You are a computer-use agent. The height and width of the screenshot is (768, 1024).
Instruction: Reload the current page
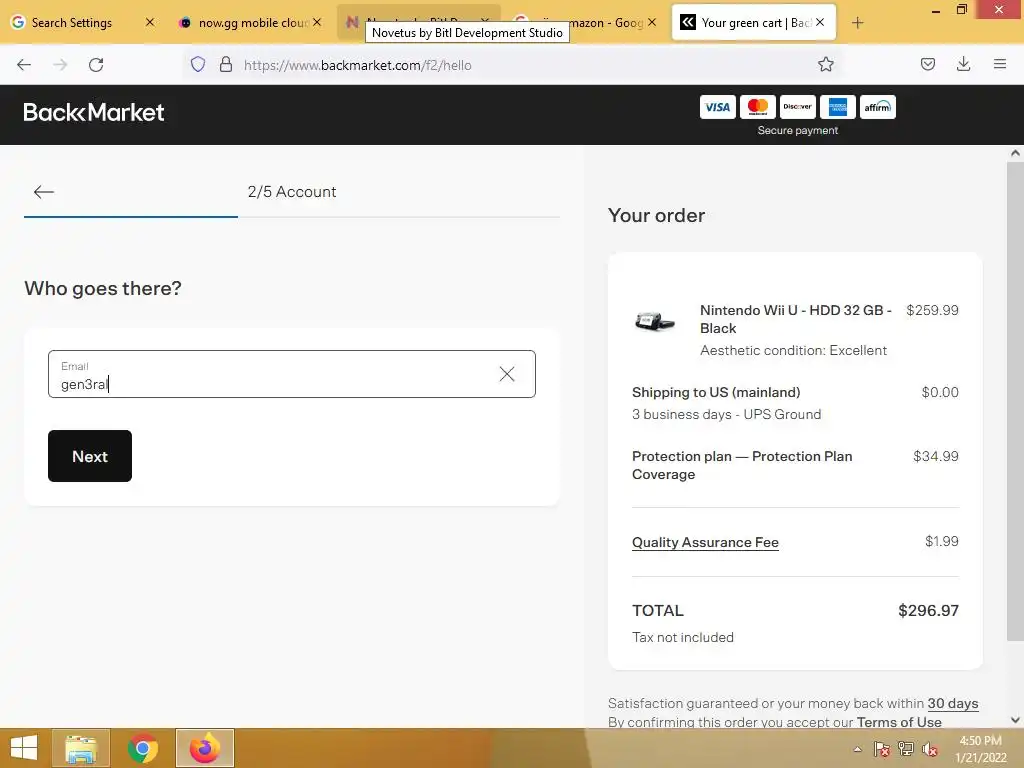[x=96, y=65]
